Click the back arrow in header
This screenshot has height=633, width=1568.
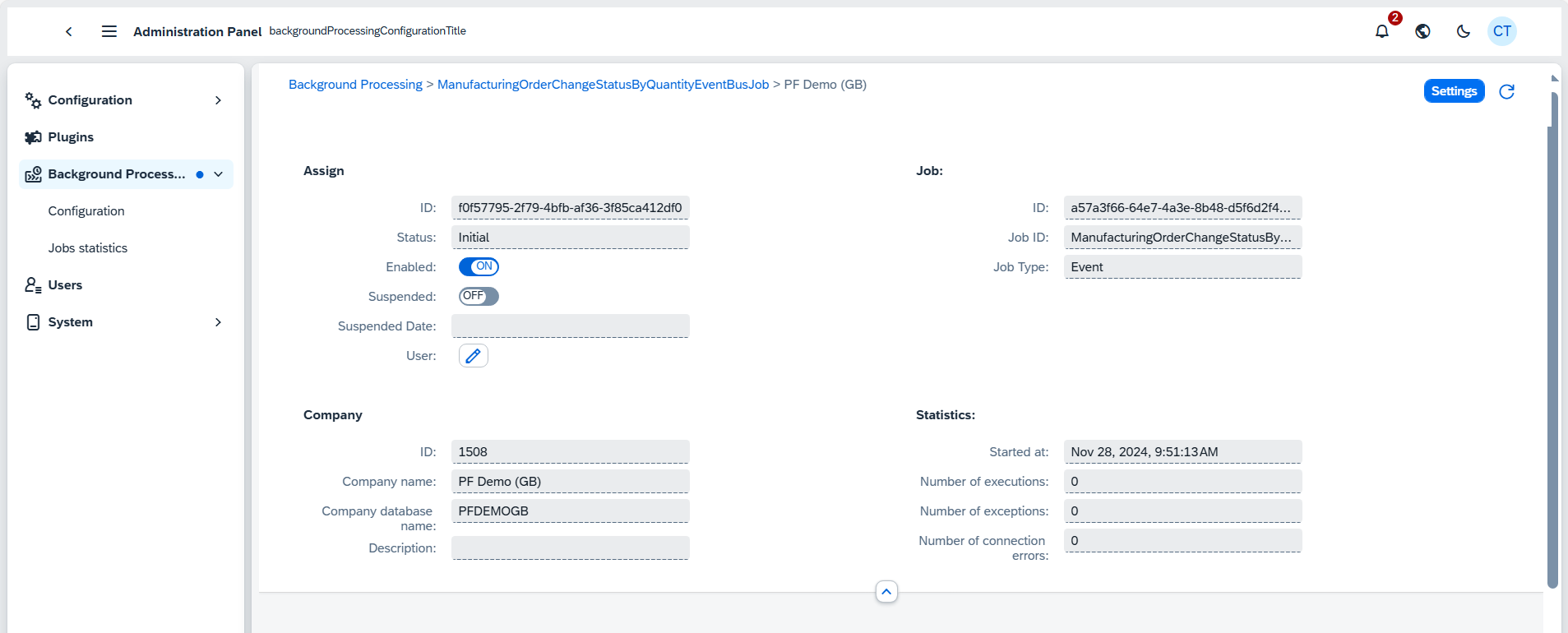(x=69, y=31)
